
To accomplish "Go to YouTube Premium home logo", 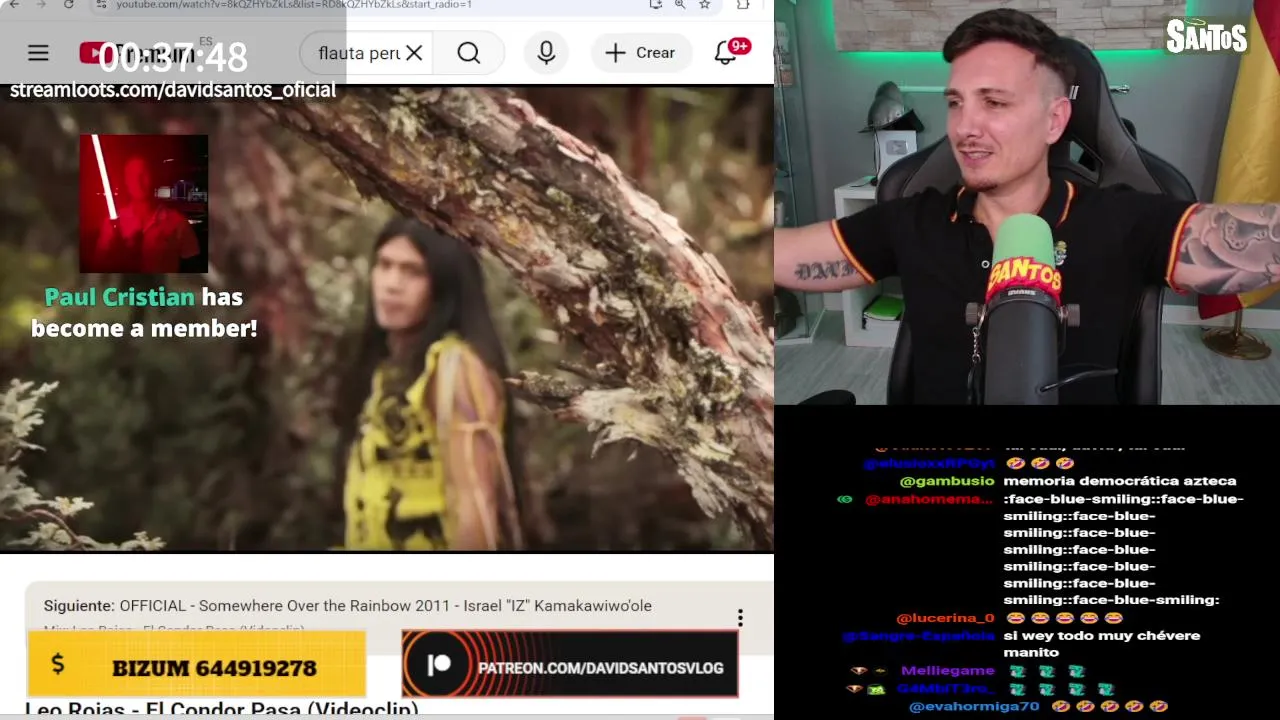I will 140,53.
